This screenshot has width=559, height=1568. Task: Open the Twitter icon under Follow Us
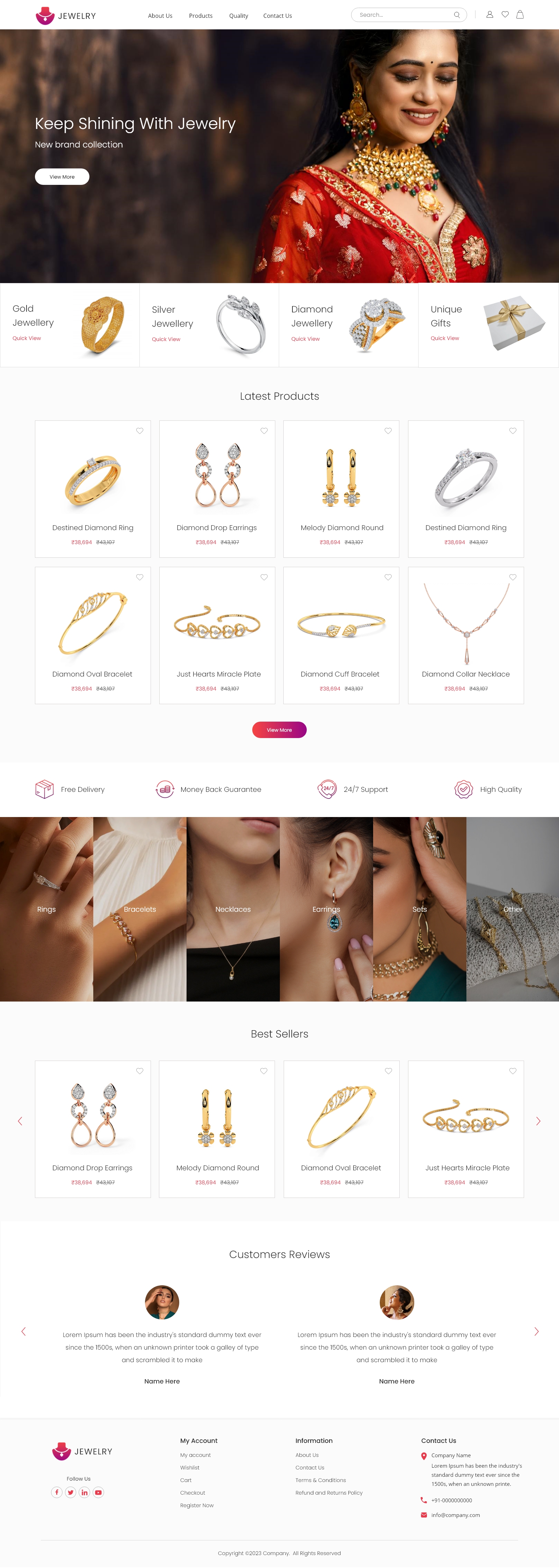71,1492
